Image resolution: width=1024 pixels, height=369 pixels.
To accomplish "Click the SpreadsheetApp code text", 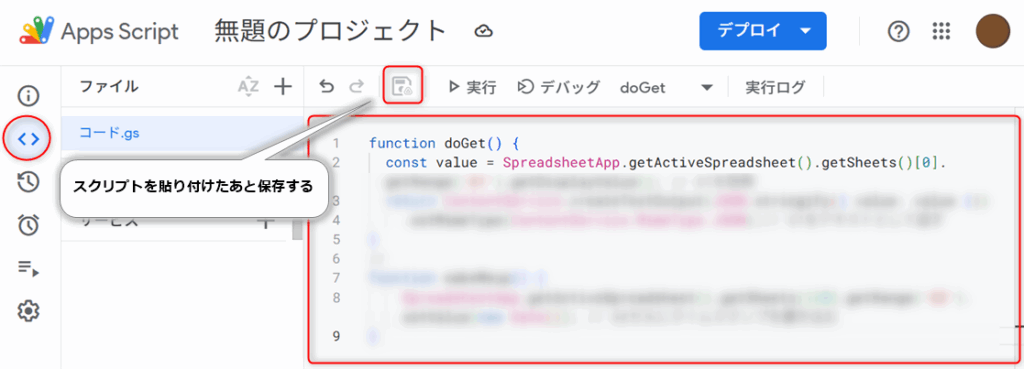I will tap(562, 162).
